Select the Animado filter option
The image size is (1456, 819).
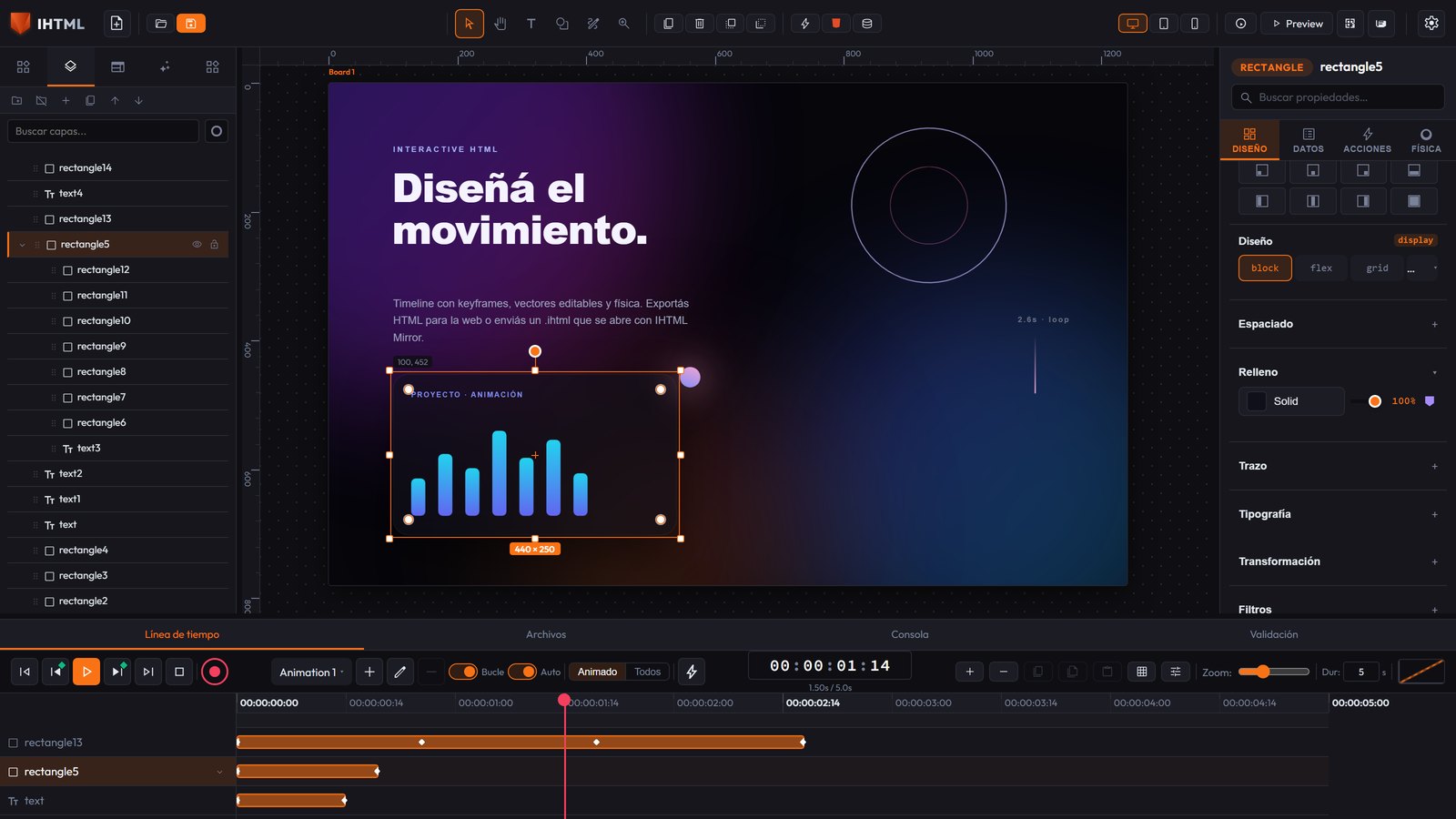[x=597, y=672]
